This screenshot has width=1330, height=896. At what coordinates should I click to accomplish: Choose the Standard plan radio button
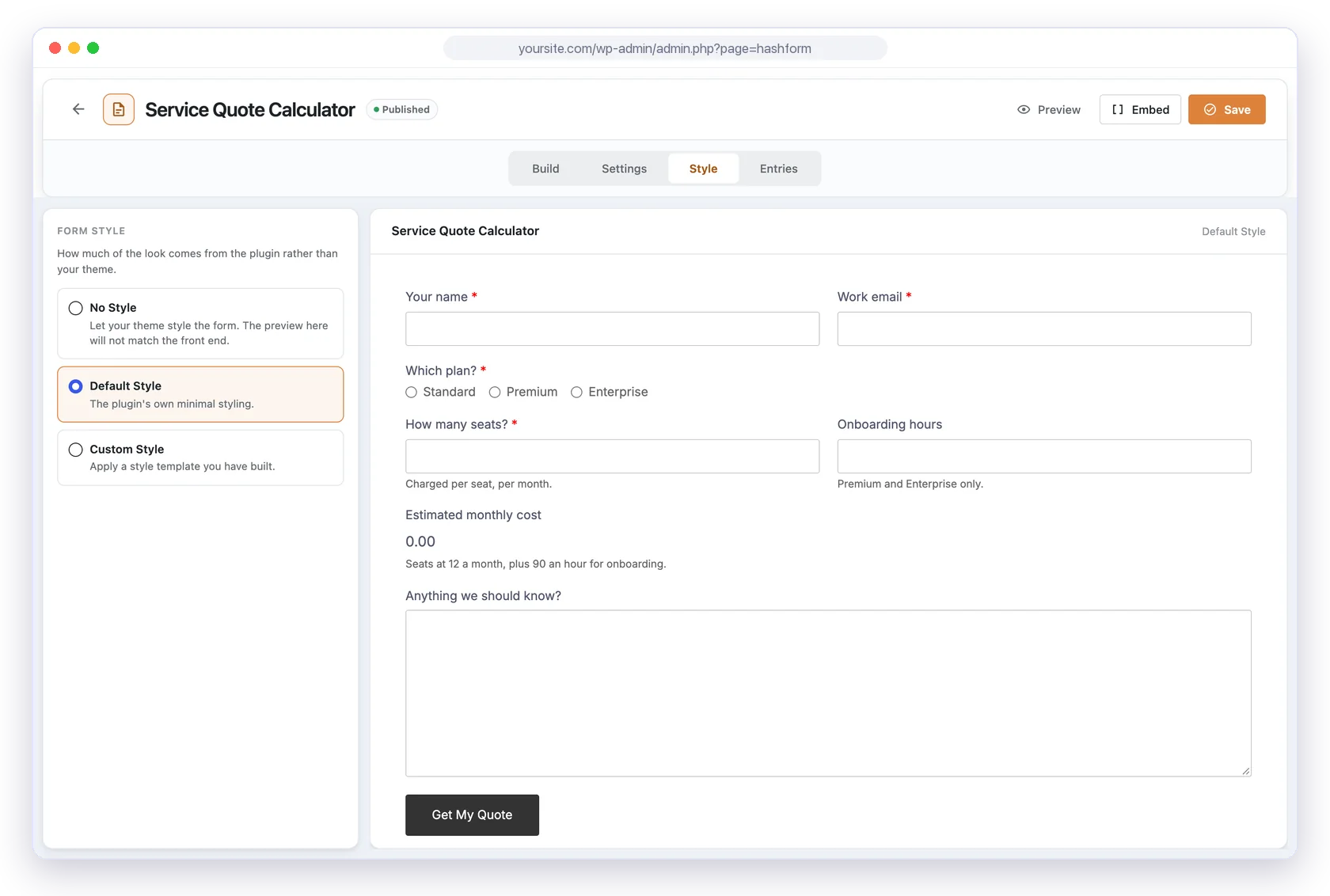pyautogui.click(x=412, y=392)
